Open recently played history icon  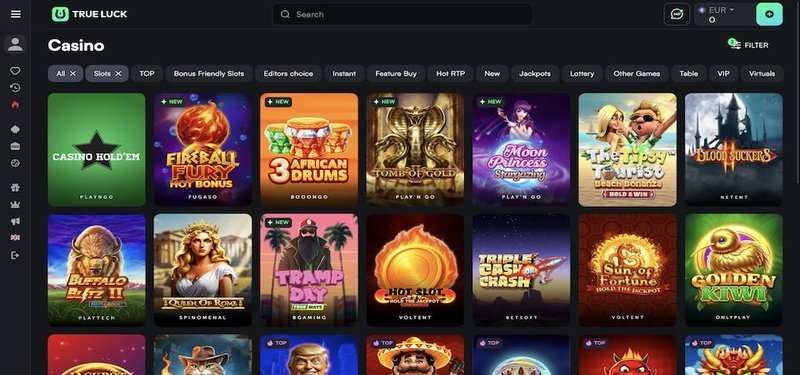15,88
